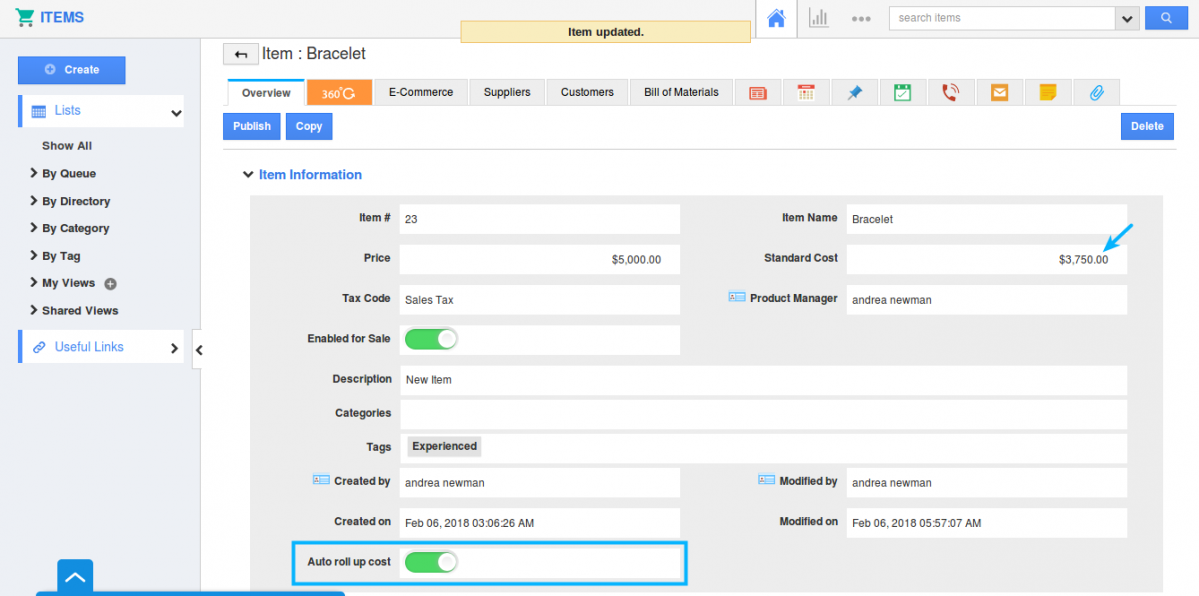Toggle the Auto roll up cost switch
The image size is (1199, 596).
tap(431, 562)
